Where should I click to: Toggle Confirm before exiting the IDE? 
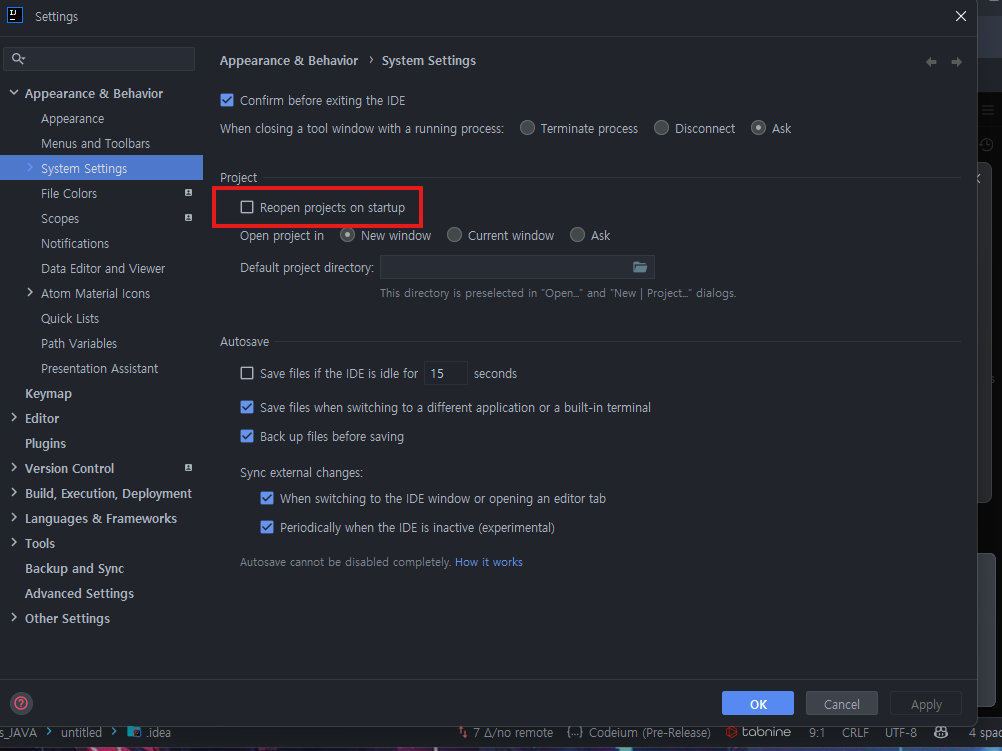pyautogui.click(x=227, y=100)
